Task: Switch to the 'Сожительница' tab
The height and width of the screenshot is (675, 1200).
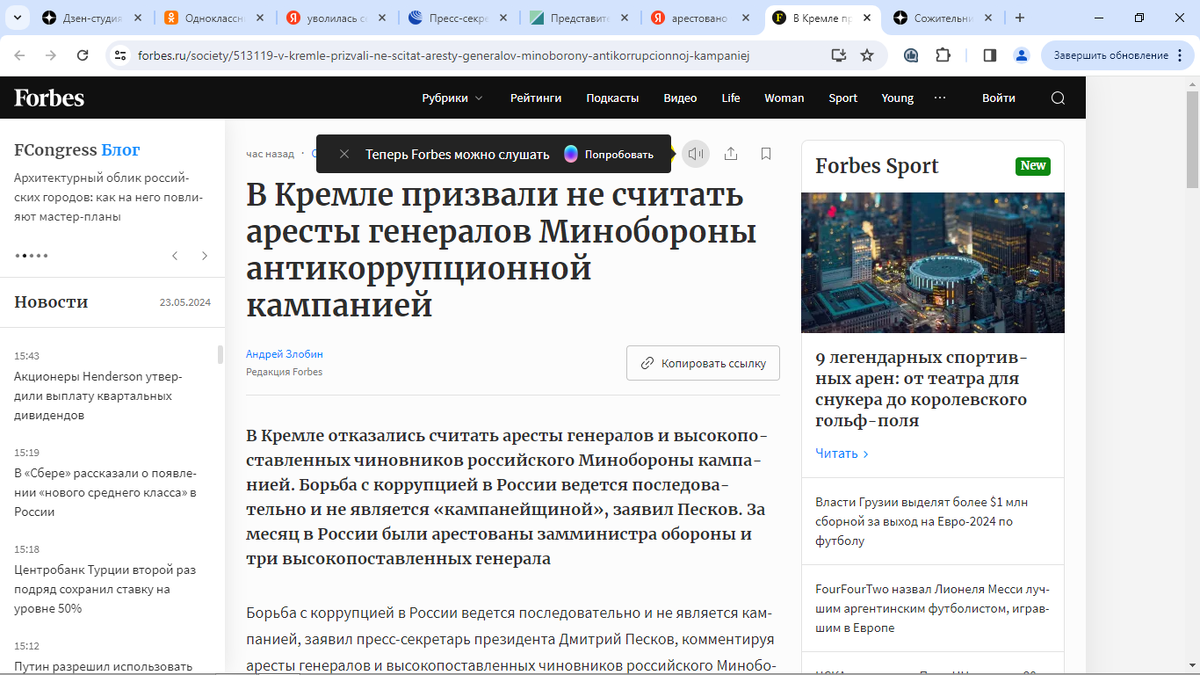Action: pyautogui.click(x=945, y=18)
